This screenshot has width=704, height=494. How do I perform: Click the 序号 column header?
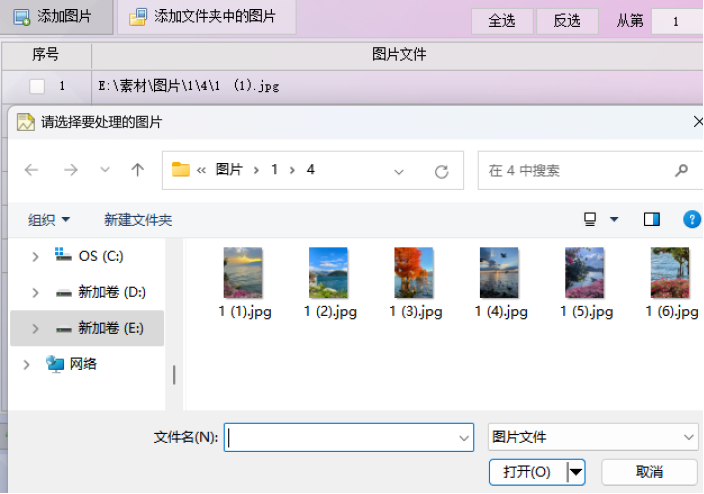pyautogui.click(x=46, y=55)
